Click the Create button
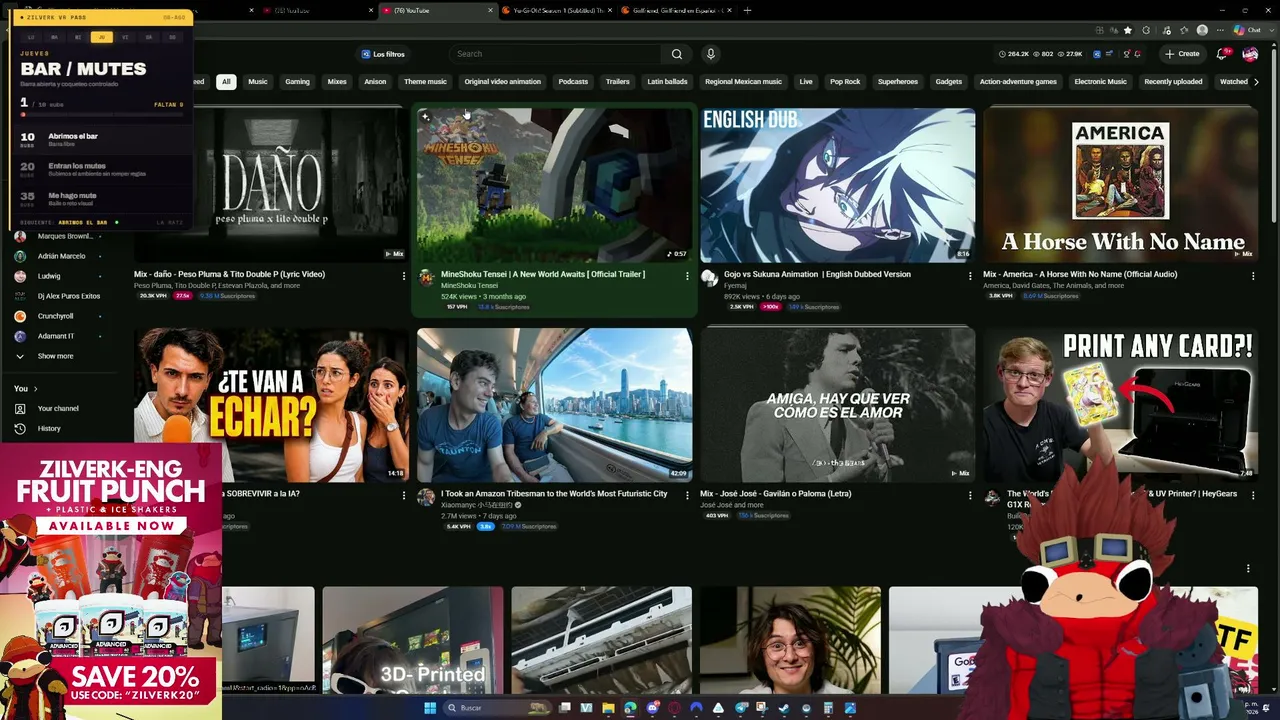 coord(1182,54)
